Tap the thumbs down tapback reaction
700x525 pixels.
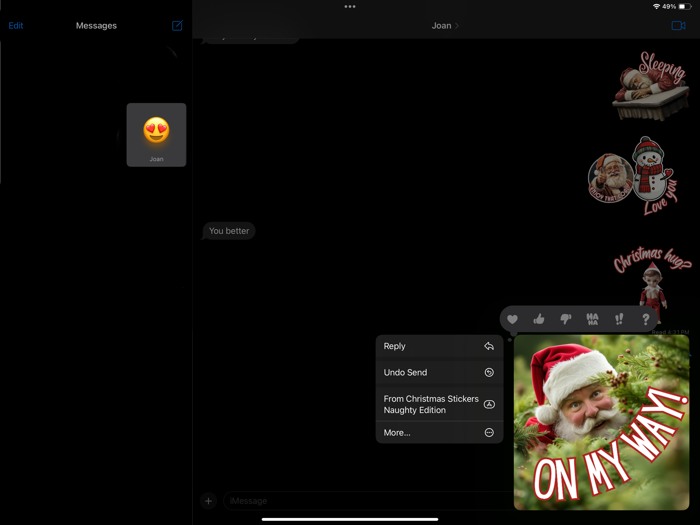[566, 319]
